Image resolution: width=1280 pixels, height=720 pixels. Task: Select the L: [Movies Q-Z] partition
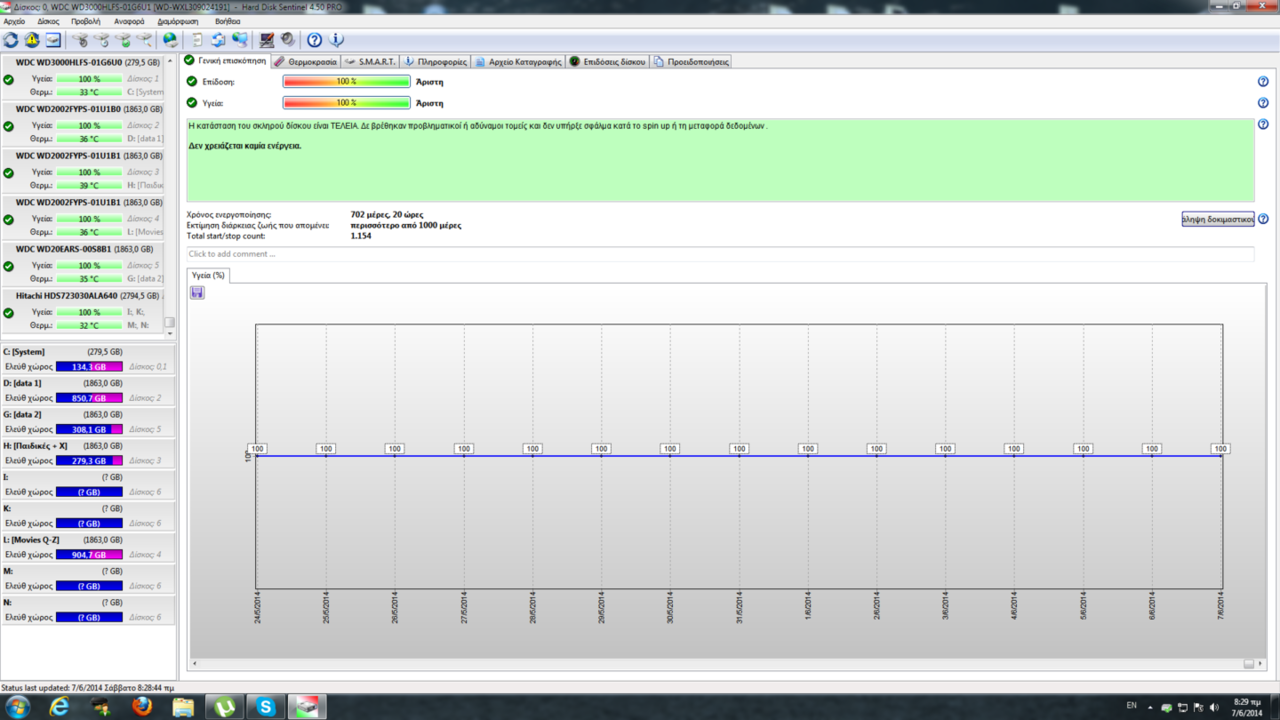(88, 547)
